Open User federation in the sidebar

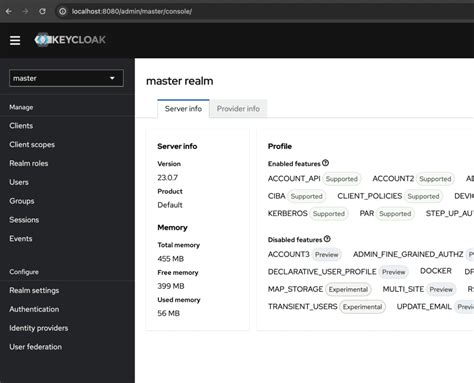[x=35, y=347]
